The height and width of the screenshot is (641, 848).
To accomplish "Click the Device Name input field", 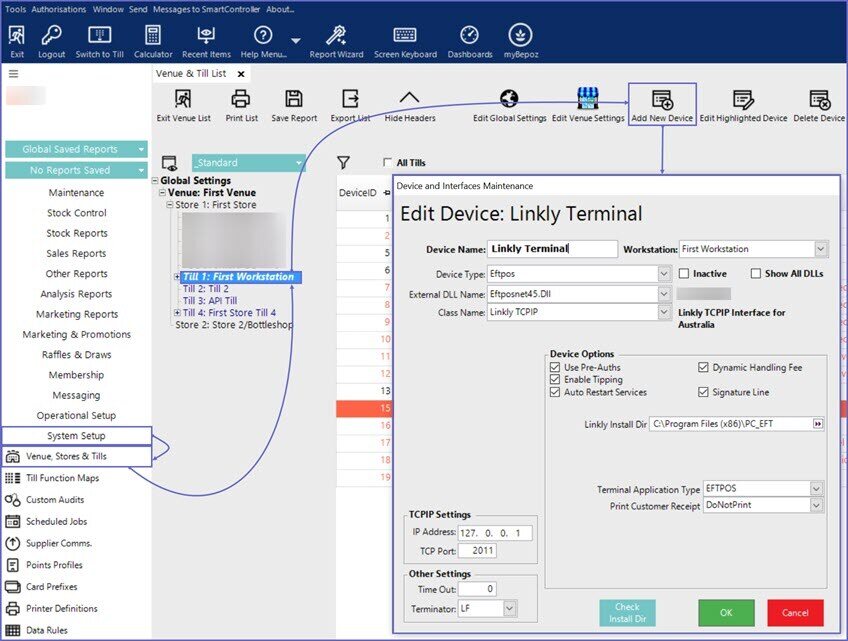I will pyautogui.click(x=552, y=249).
